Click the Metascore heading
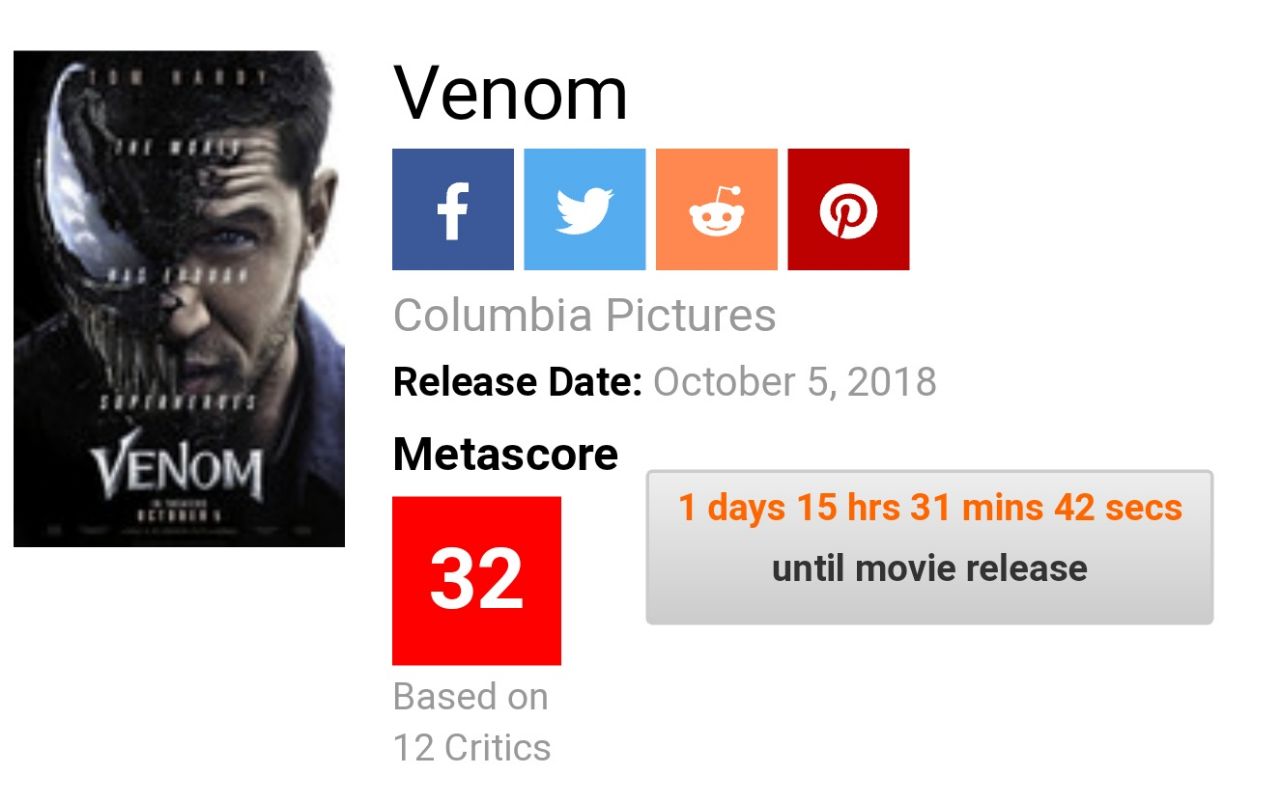Viewport: 1280px width, 801px height. pos(505,455)
